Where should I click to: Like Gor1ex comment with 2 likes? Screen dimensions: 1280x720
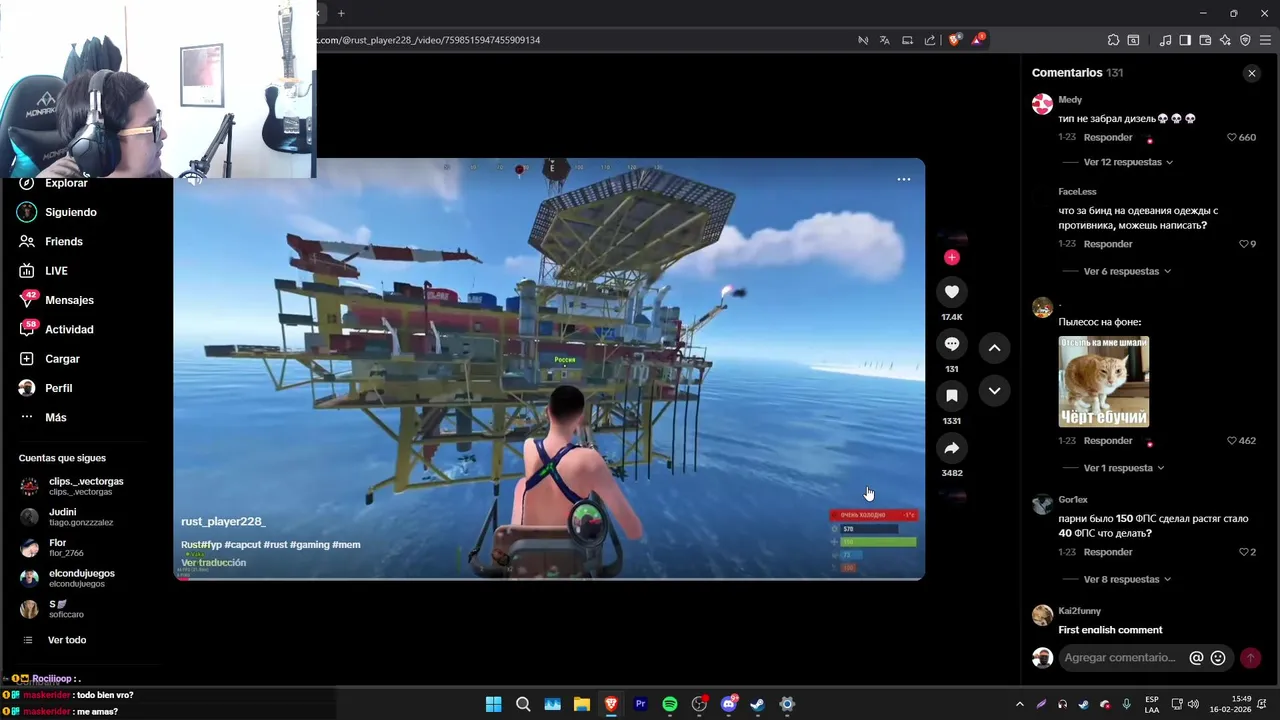(x=1244, y=552)
